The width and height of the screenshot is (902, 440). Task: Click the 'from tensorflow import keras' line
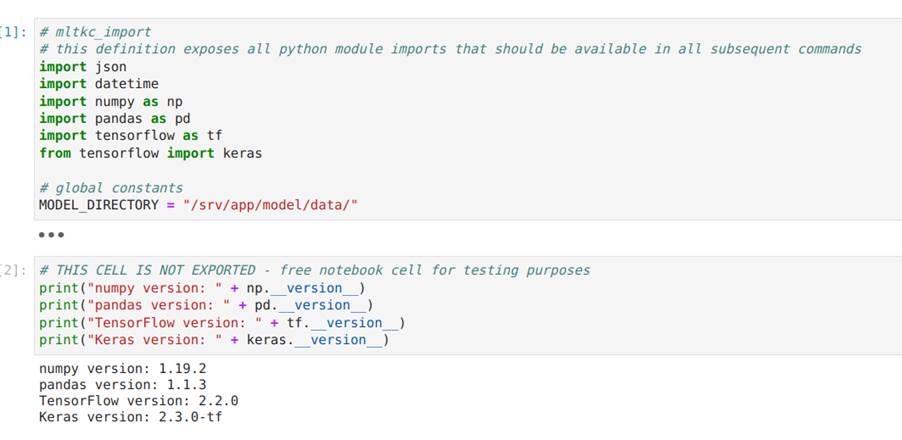tap(151, 154)
